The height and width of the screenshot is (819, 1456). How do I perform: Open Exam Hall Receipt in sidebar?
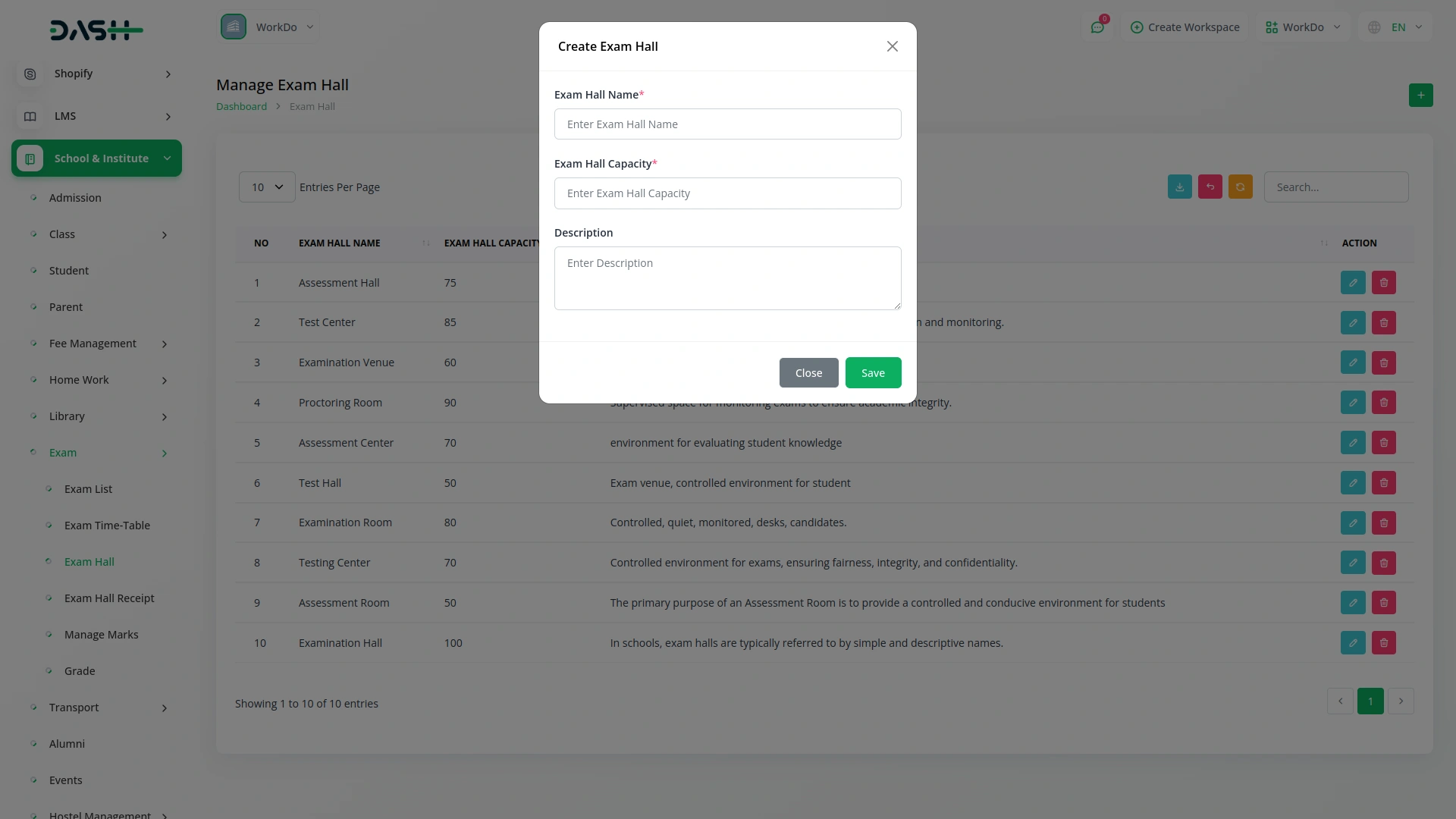pyautogui.click(x=109, y=598)
